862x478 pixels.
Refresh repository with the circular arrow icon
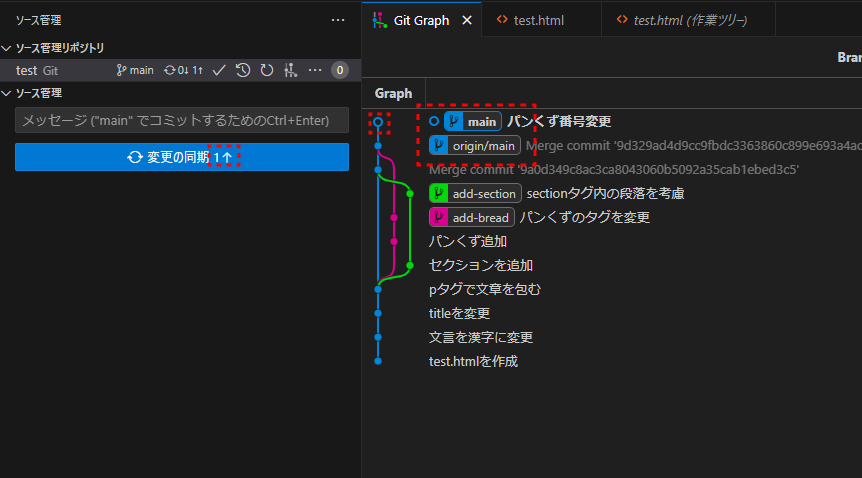point(267,70)
